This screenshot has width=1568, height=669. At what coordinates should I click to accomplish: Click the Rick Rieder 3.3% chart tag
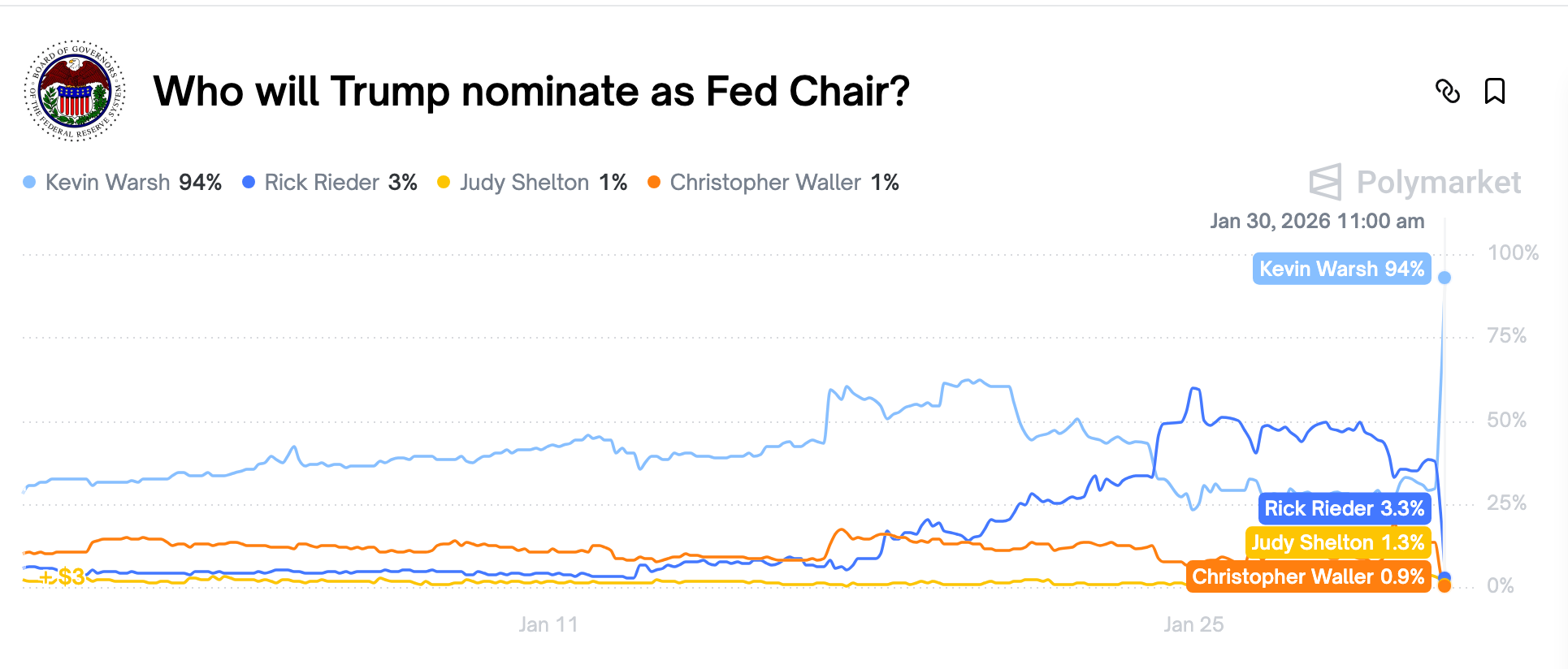1344,508
